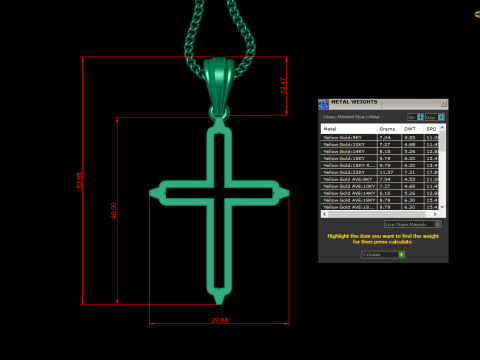Toggle the User option in Metal Weights
Image resolution: width=480 pixels, height=360 pixels.
435,117
